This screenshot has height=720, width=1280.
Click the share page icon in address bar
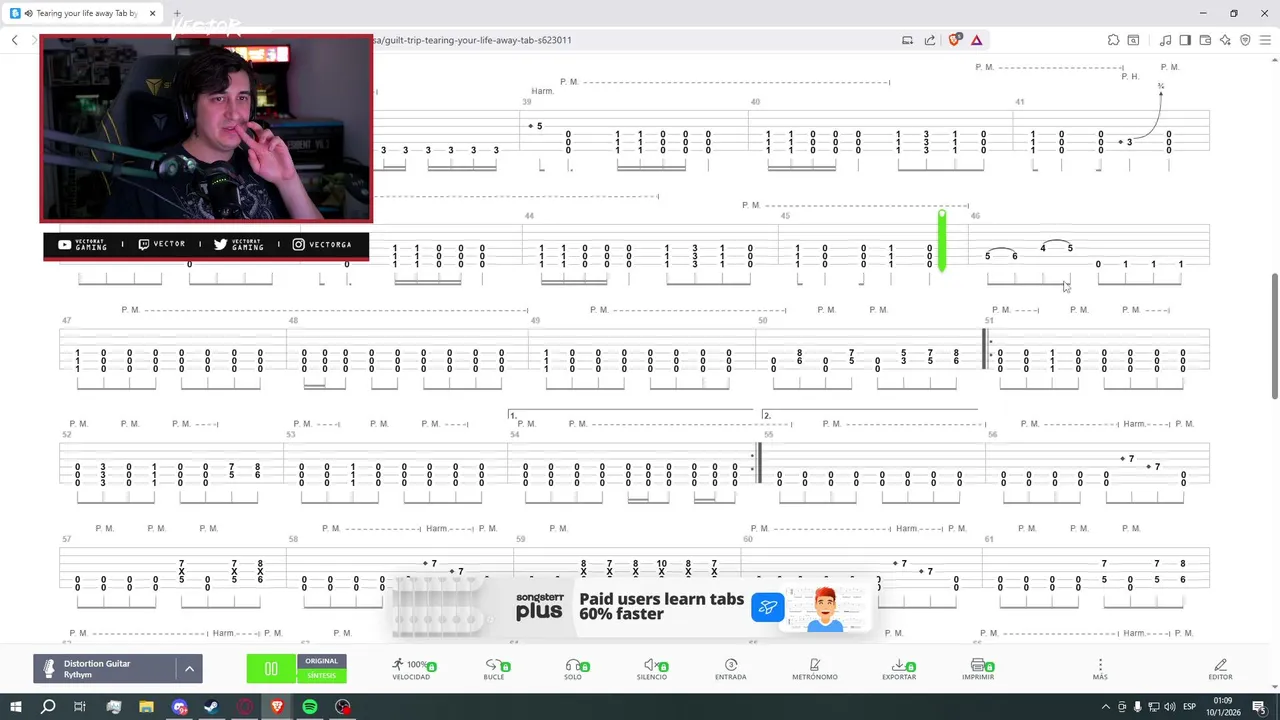point(930,40)
